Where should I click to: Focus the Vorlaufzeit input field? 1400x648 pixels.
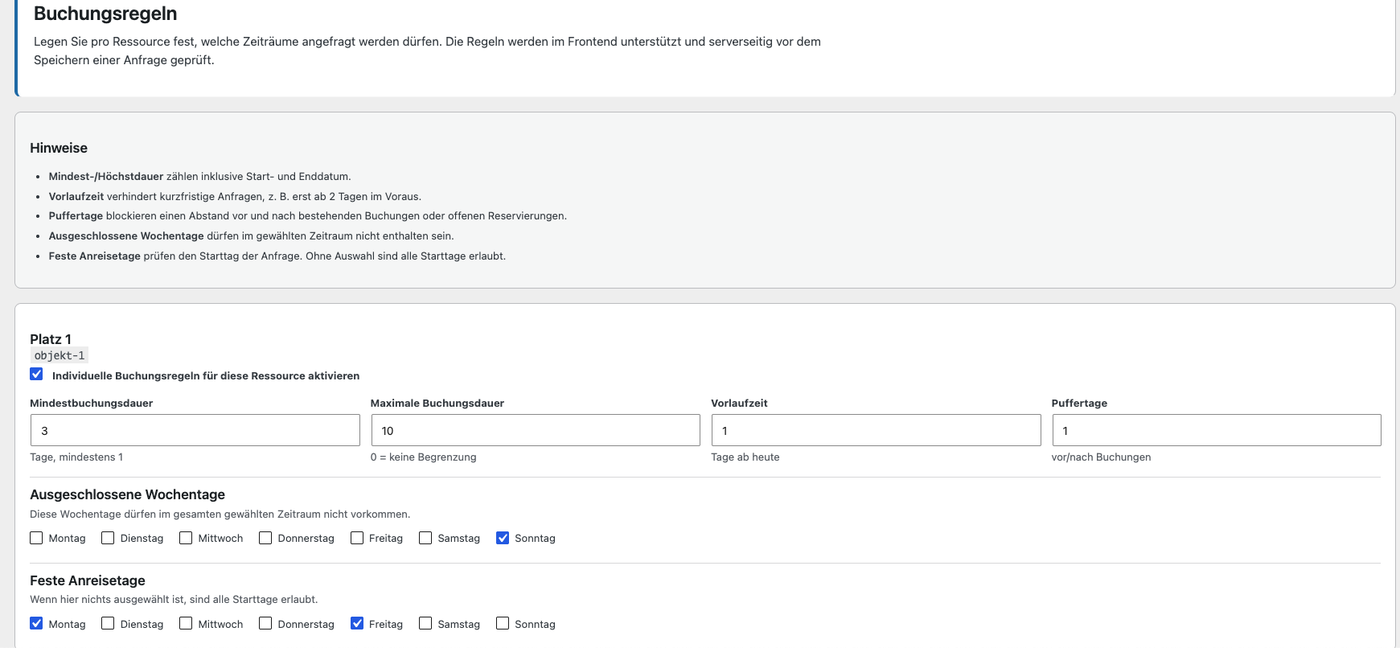[876, 430]
